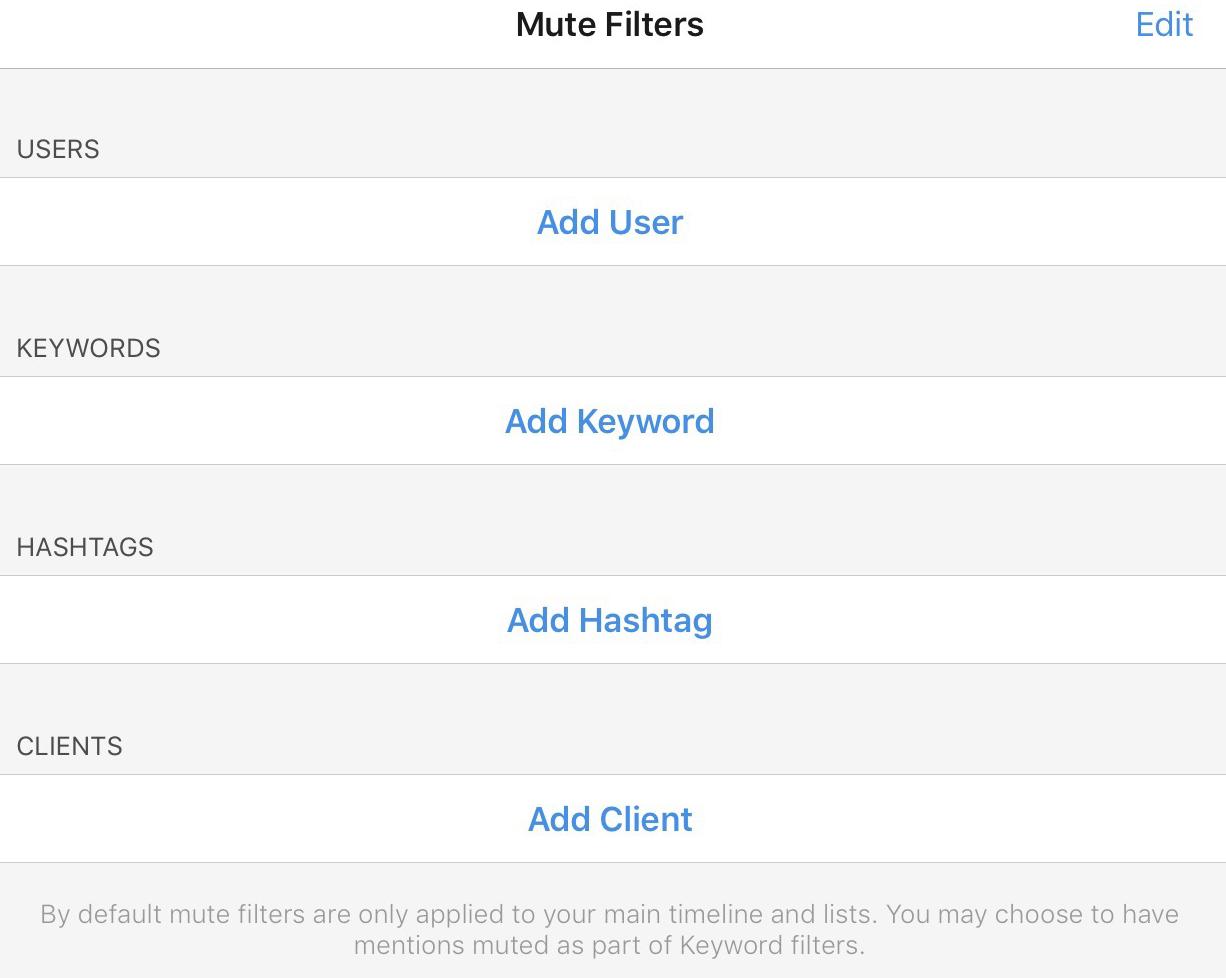
Task: Begin creating a new hashtag filter
Action: [x=610, y=620]
